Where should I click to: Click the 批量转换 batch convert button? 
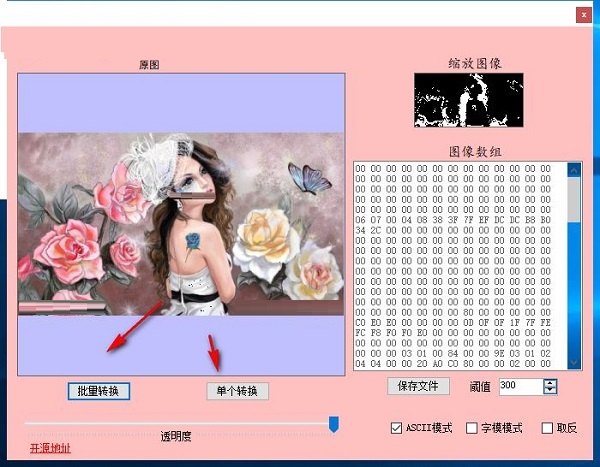pos(99,391)
